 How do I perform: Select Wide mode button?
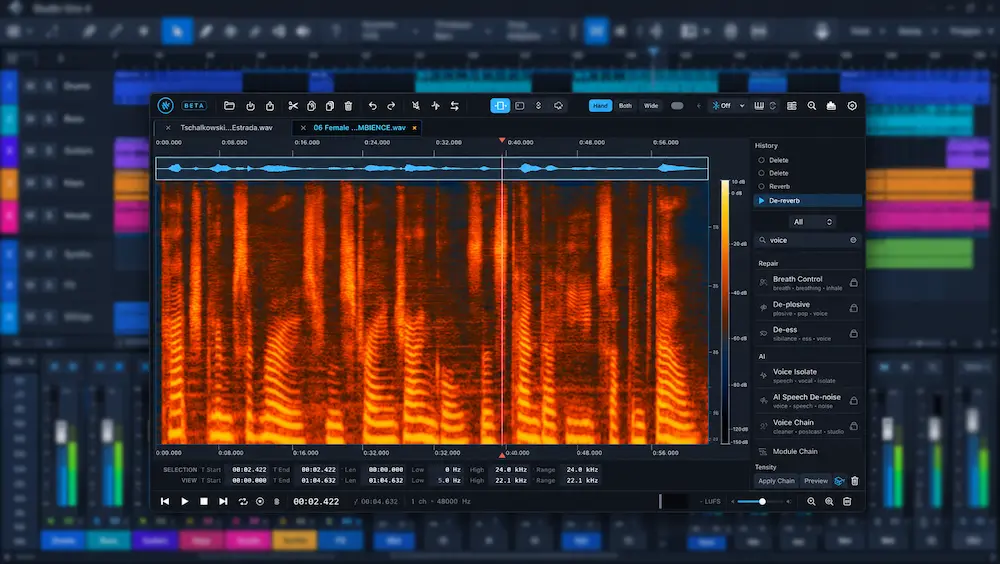tap(651, 106)
